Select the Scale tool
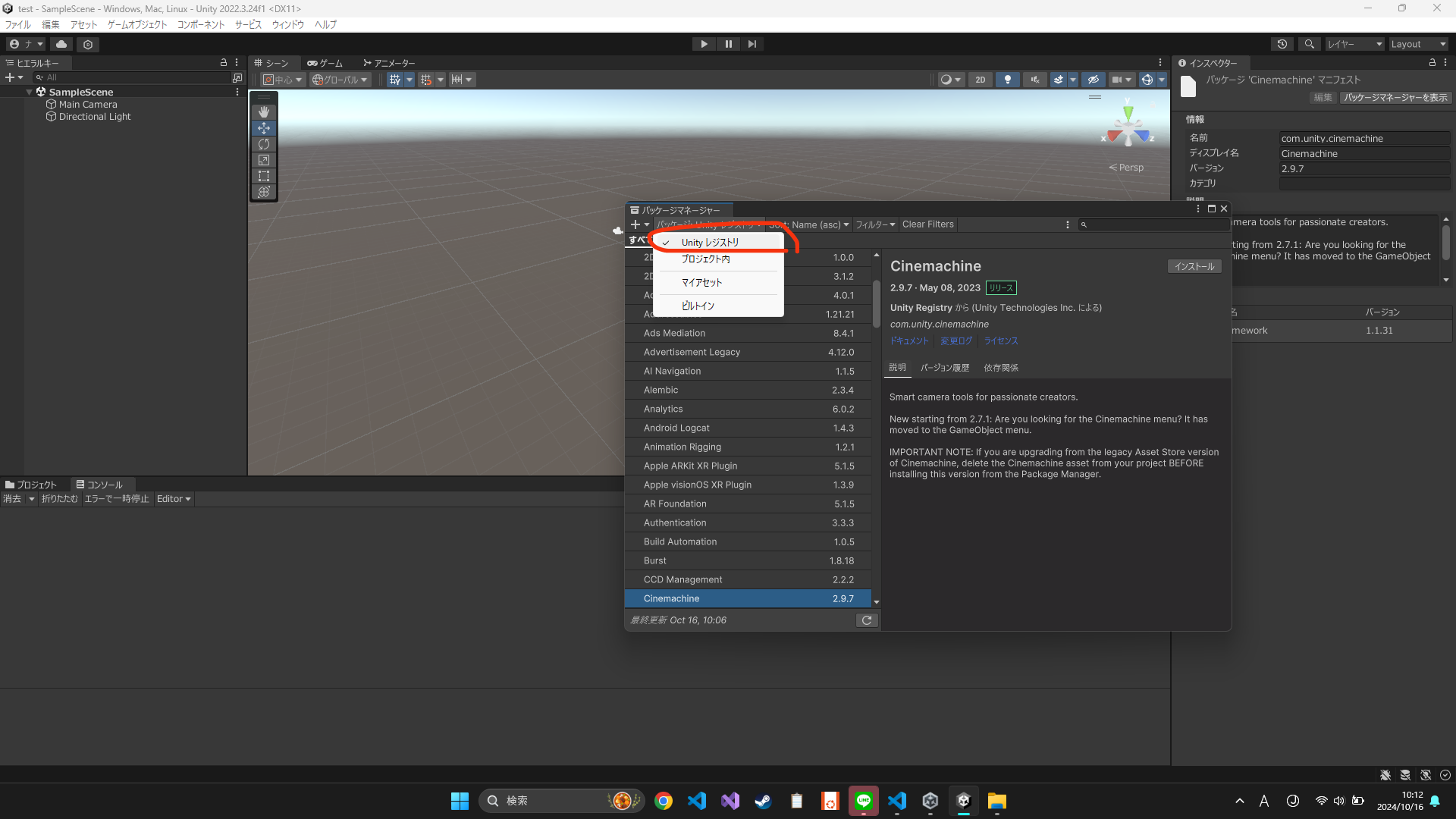 point(264,160)
